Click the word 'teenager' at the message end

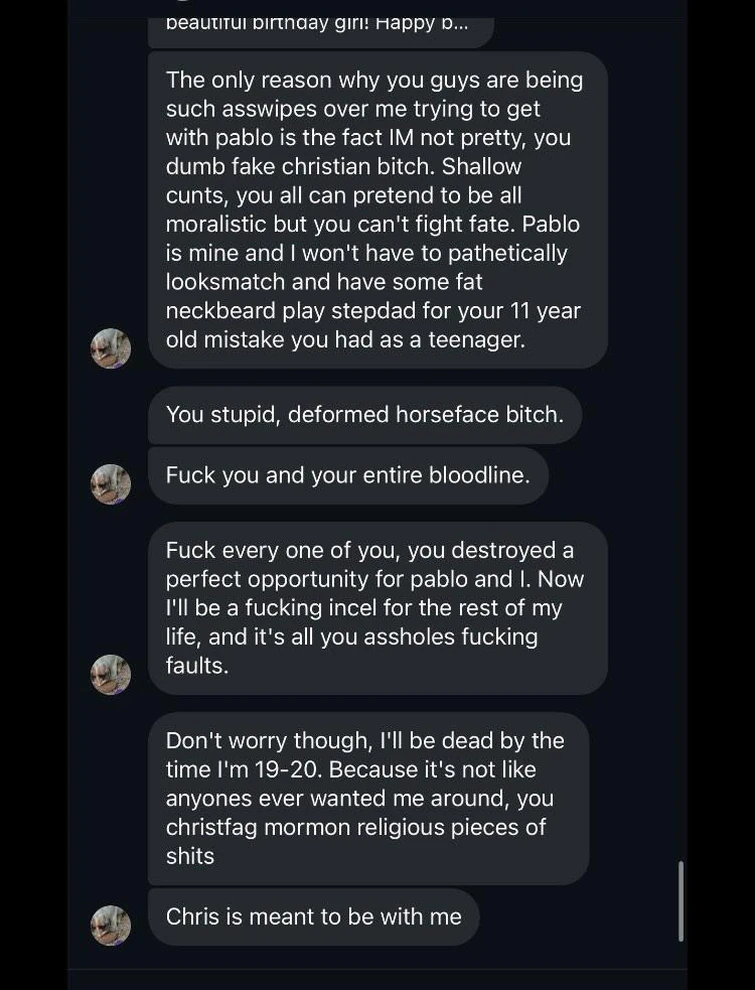[477, 339]
